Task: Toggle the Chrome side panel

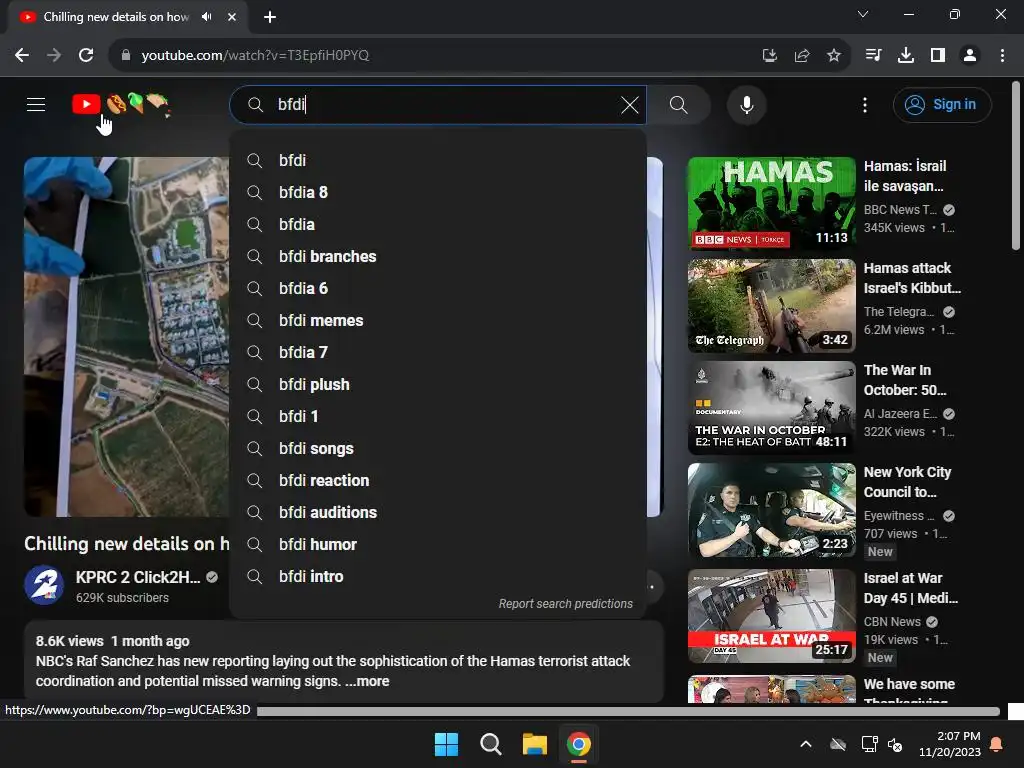Action: [x=938, y=56]
